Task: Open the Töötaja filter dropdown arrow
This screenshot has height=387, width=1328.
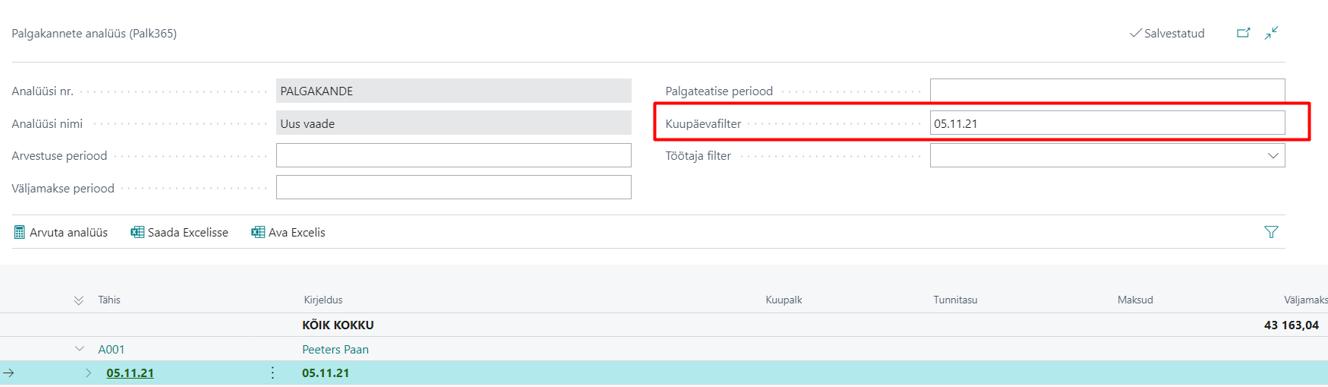Action: coord(1273,156)
